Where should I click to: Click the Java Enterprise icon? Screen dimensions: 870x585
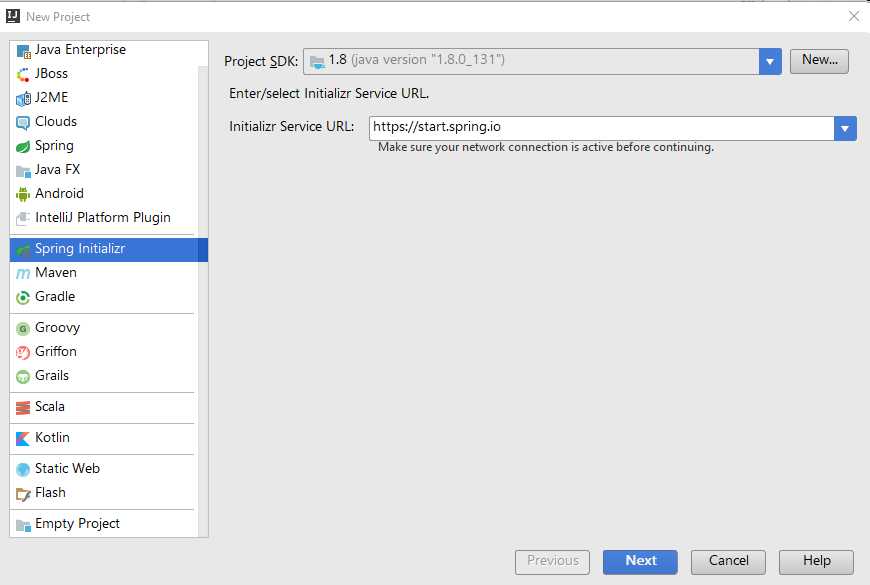tap(23, 51)
